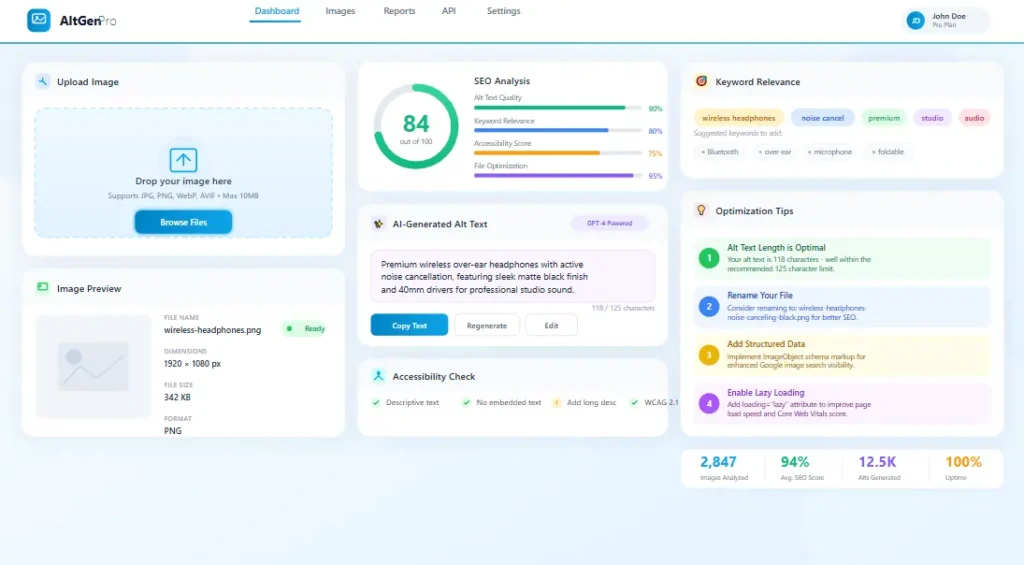Screen dimensions: 1024x565
Task: Open the Alt Text Length is Optimal tip
Action: (x=842, y=258)
